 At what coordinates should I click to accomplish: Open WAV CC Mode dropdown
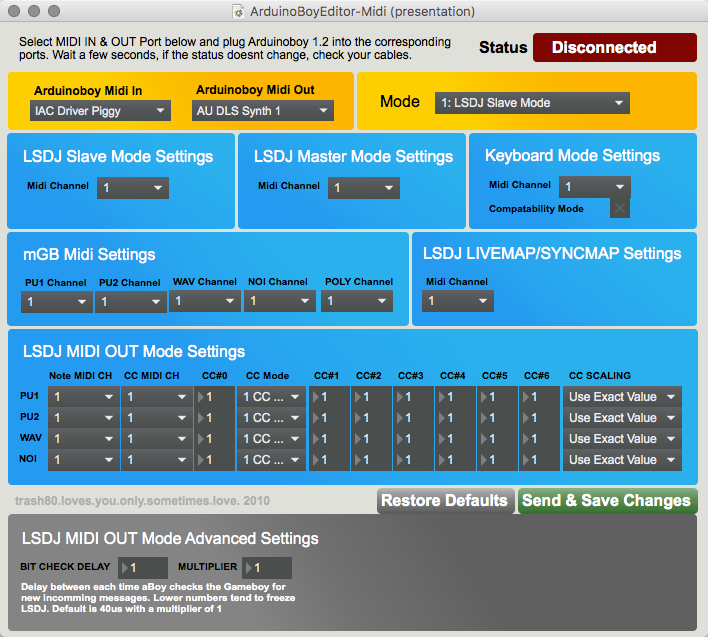coord(271,439)
